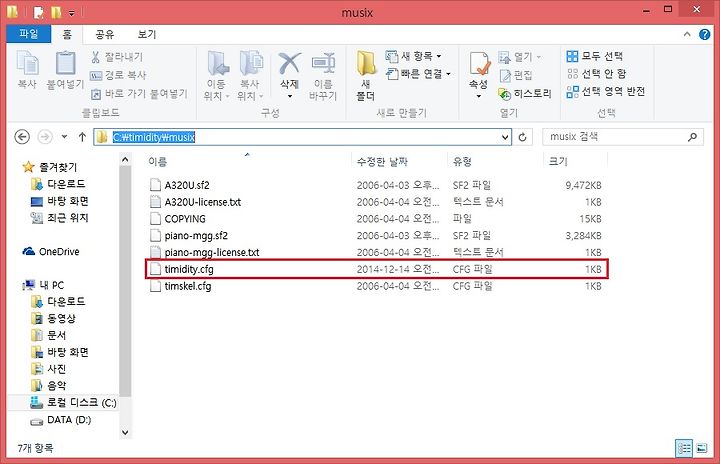
Task: Expand Properties (속성) dropdown arrow
Action: coord(478,96)
